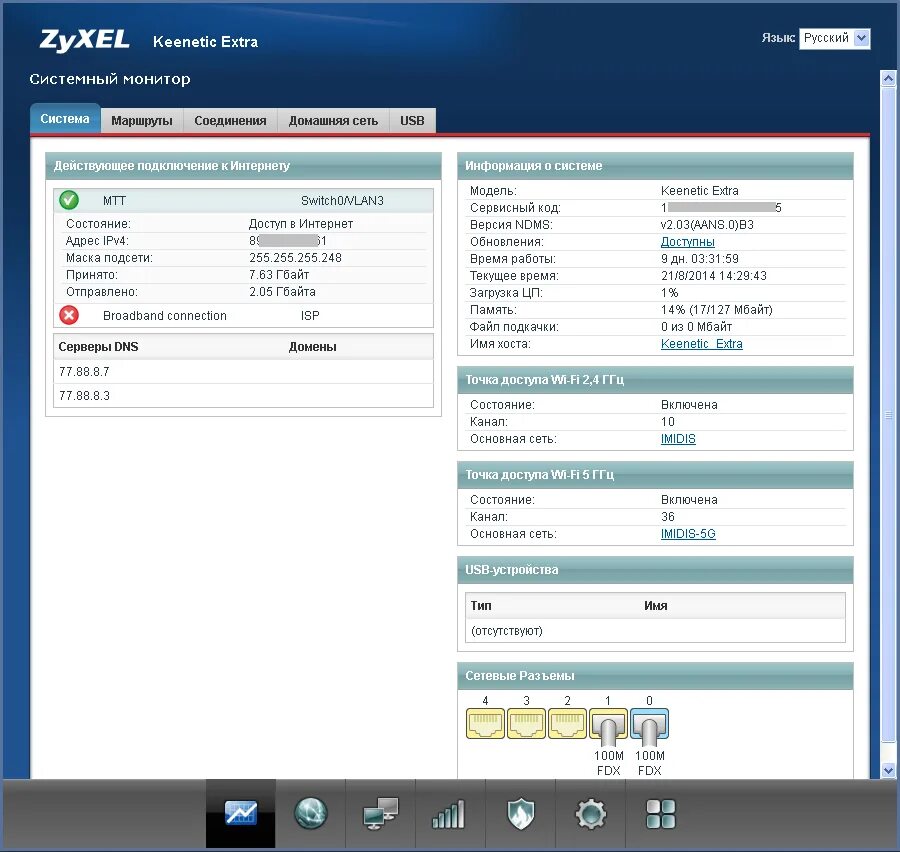
Task: Click memory value 14% (17/127 Мбайт)
Action: [x=716, y=310]
